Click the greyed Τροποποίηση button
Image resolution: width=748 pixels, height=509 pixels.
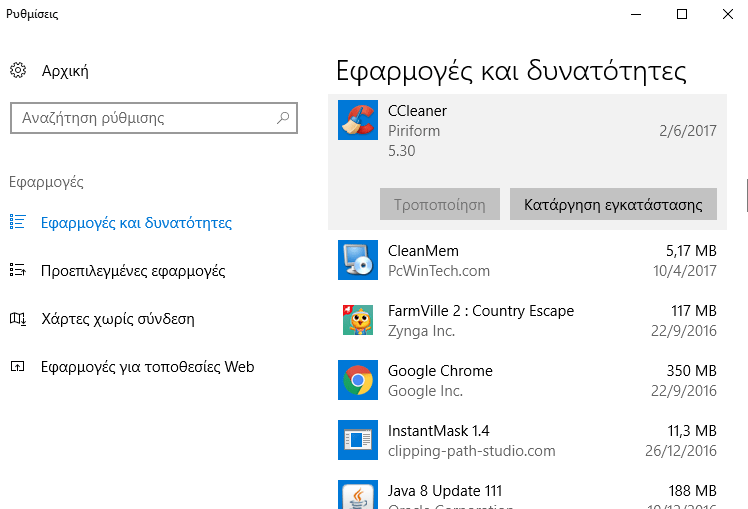[440, 204]
